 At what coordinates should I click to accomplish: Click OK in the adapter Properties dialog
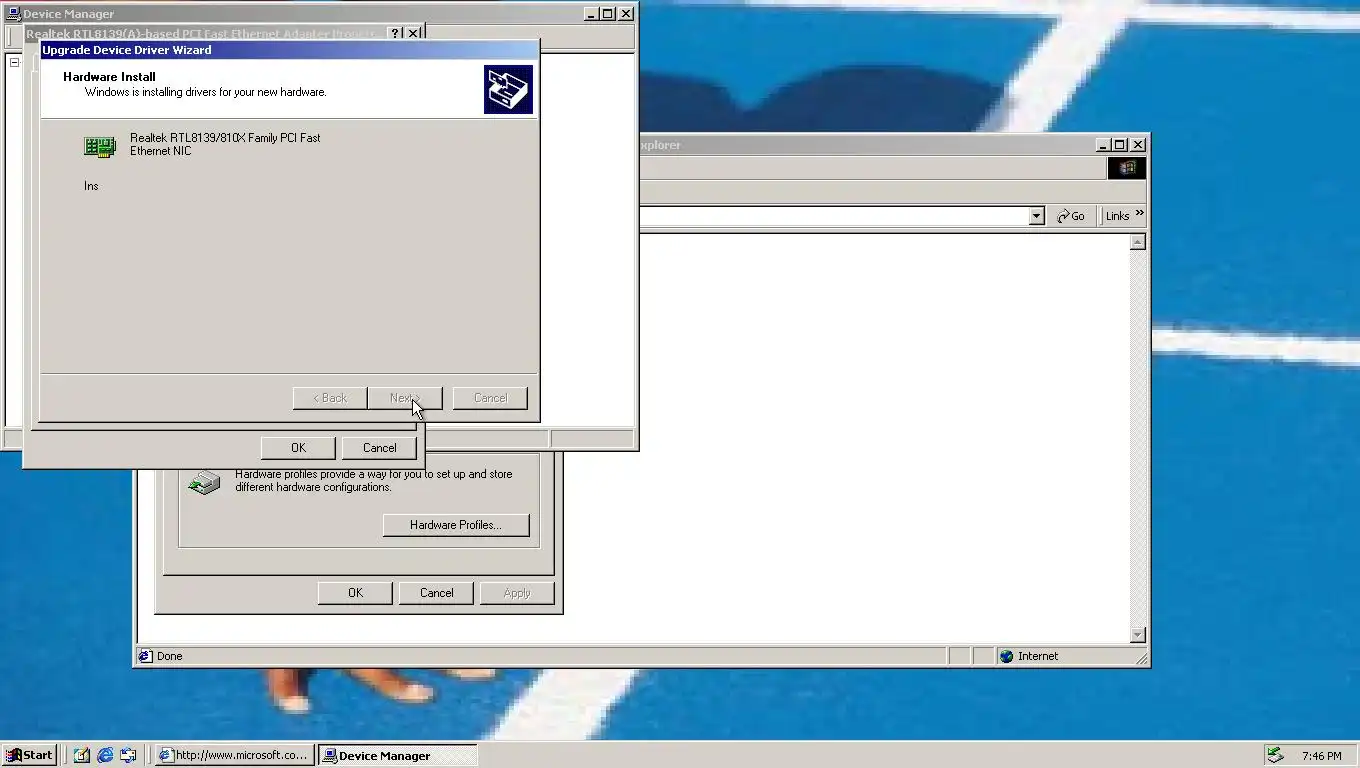click(298, 448)
